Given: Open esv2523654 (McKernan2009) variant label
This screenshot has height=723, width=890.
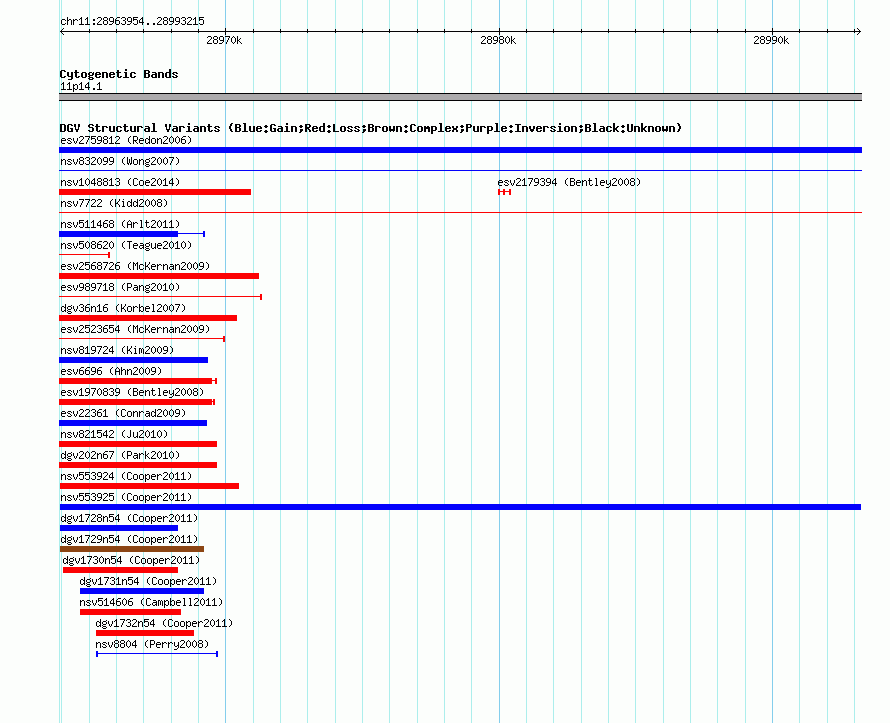Looking at the screenshot, I should tap(135, 329).
